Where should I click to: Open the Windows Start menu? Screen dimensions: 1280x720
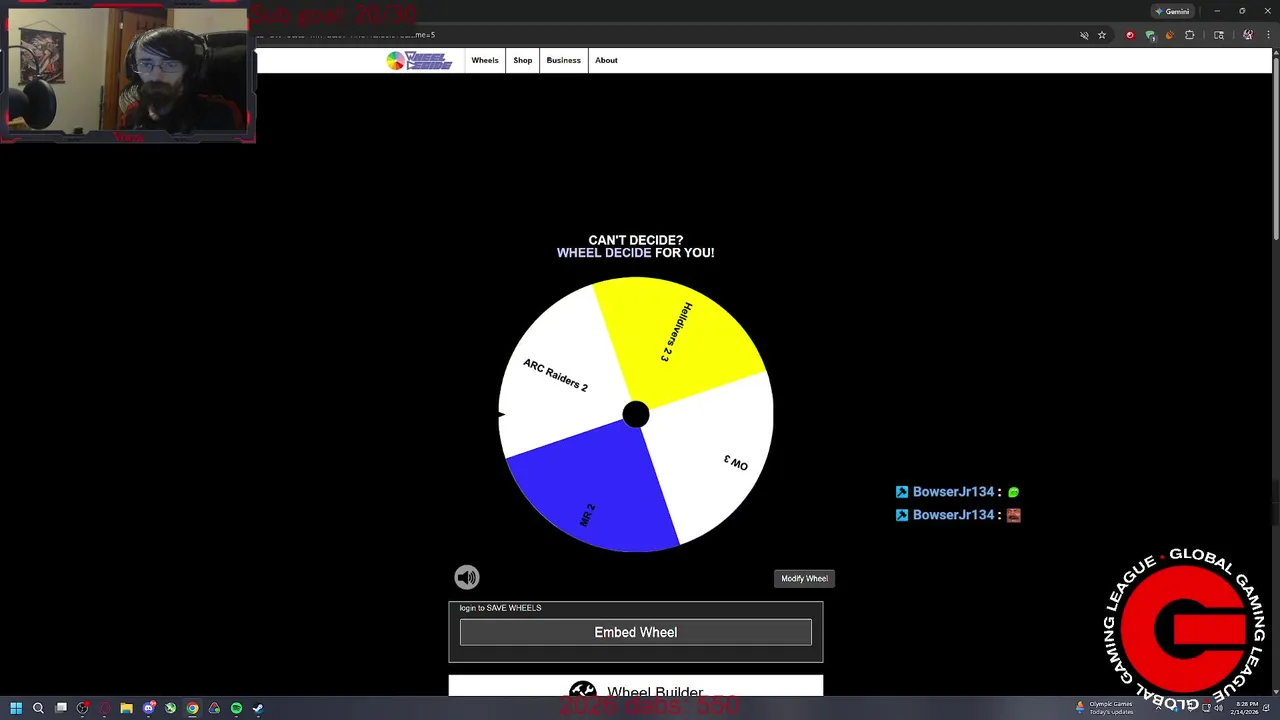pyautogui.click(x=16, y=708)
